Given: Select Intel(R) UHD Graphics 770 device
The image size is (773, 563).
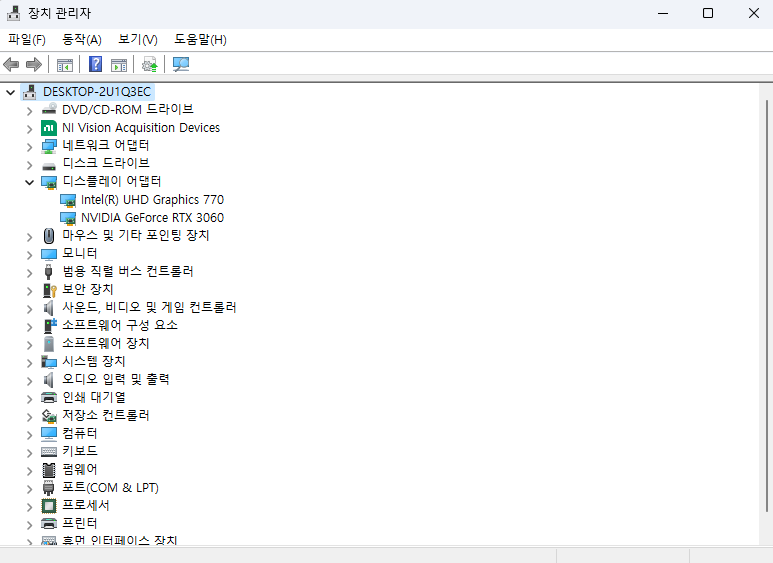Looking at the screenshot, I should pos(152,200).
